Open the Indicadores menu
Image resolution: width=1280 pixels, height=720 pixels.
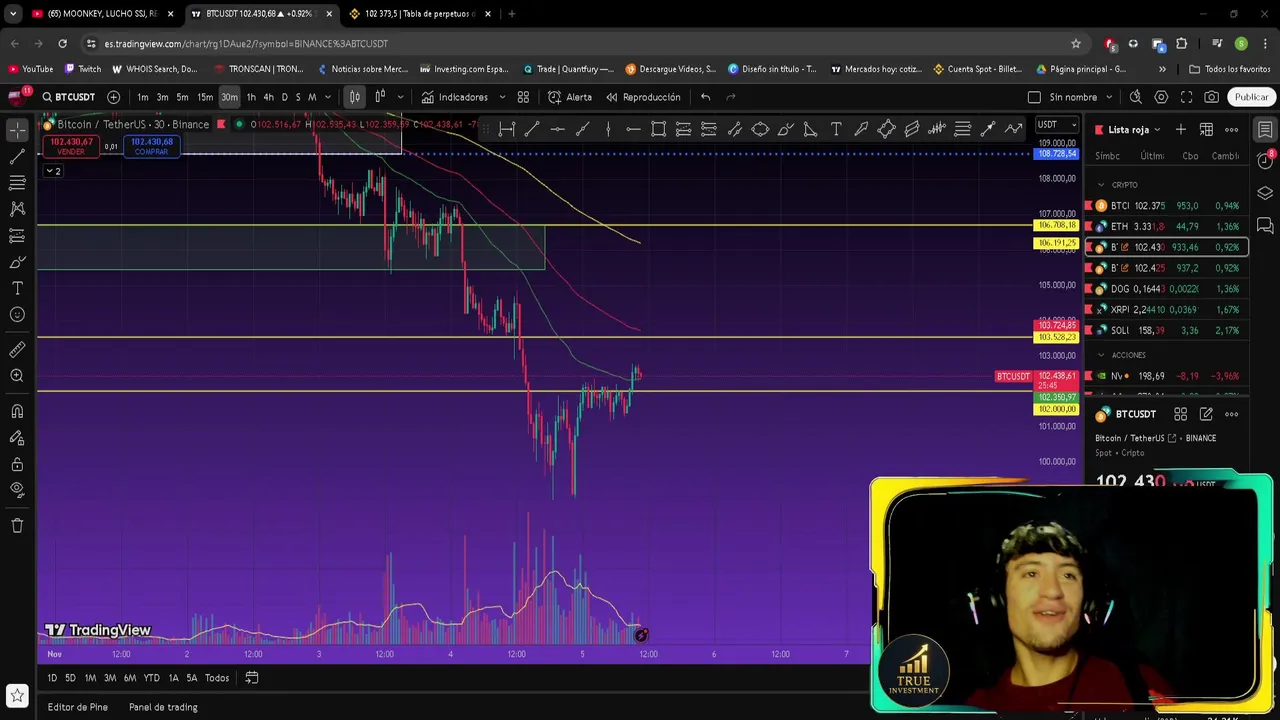click(x=455, y=97)
